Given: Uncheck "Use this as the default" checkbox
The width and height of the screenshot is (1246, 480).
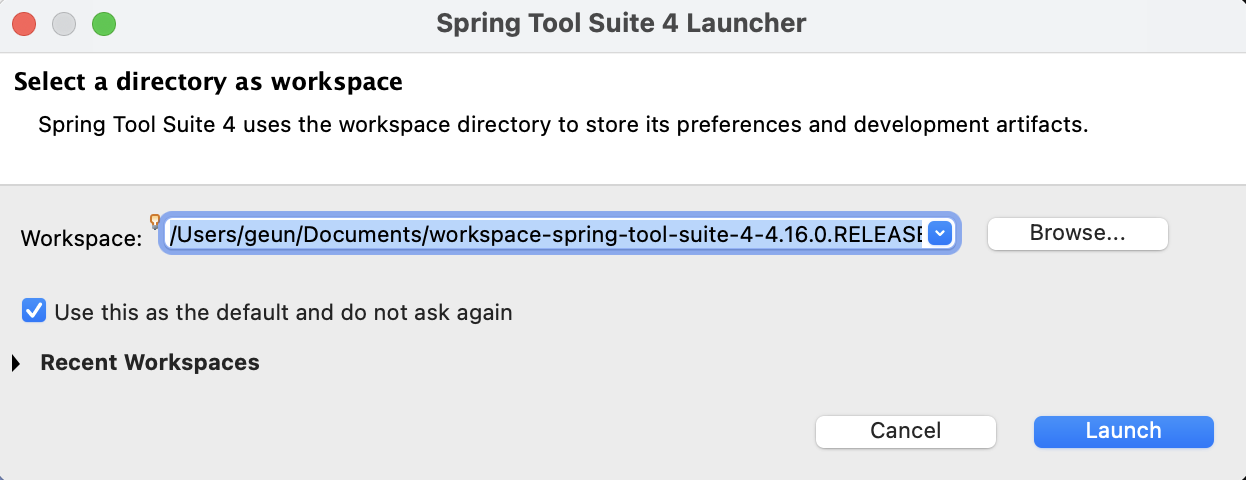Looking at the screenshot, I should tap(34, 311).
